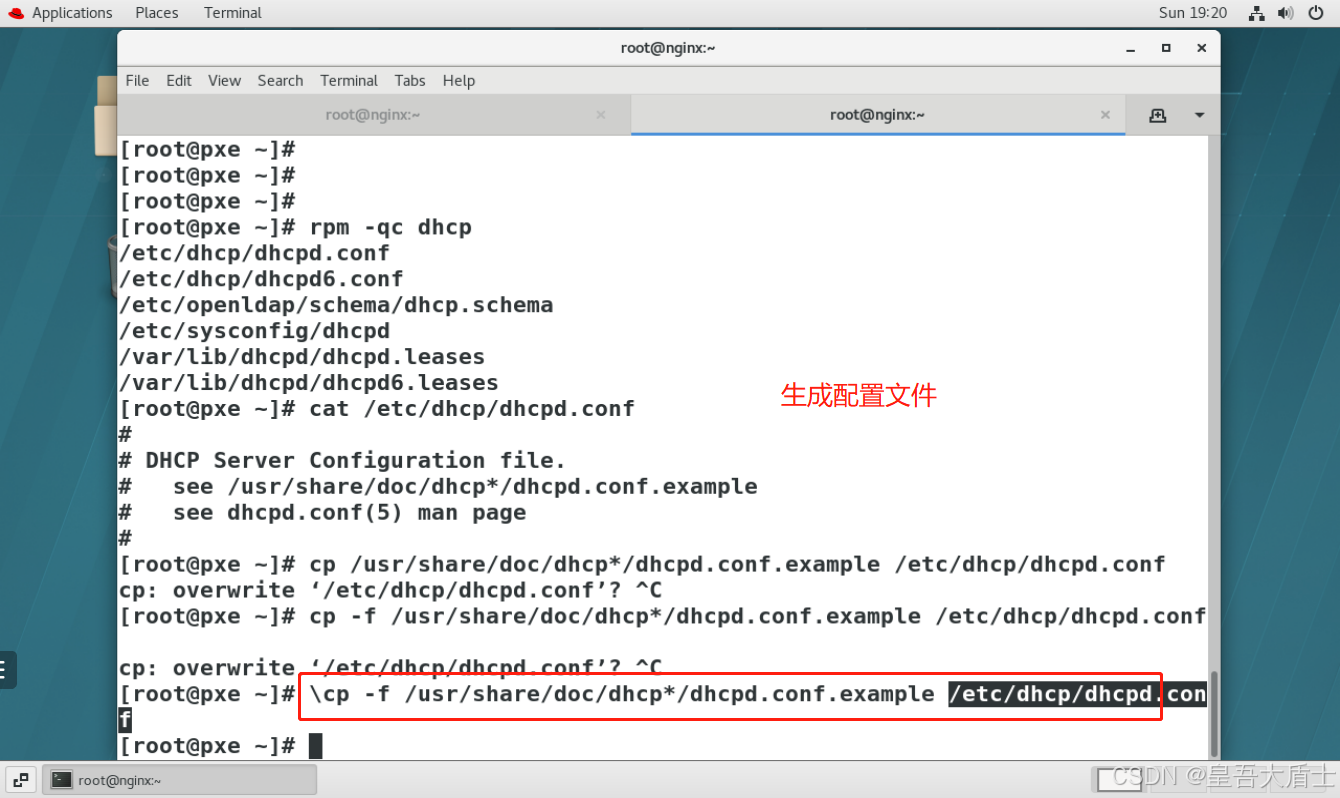Click the terminal cursor at last prompt
This screenshot has height=798, width=1340.
pos(316,746)
